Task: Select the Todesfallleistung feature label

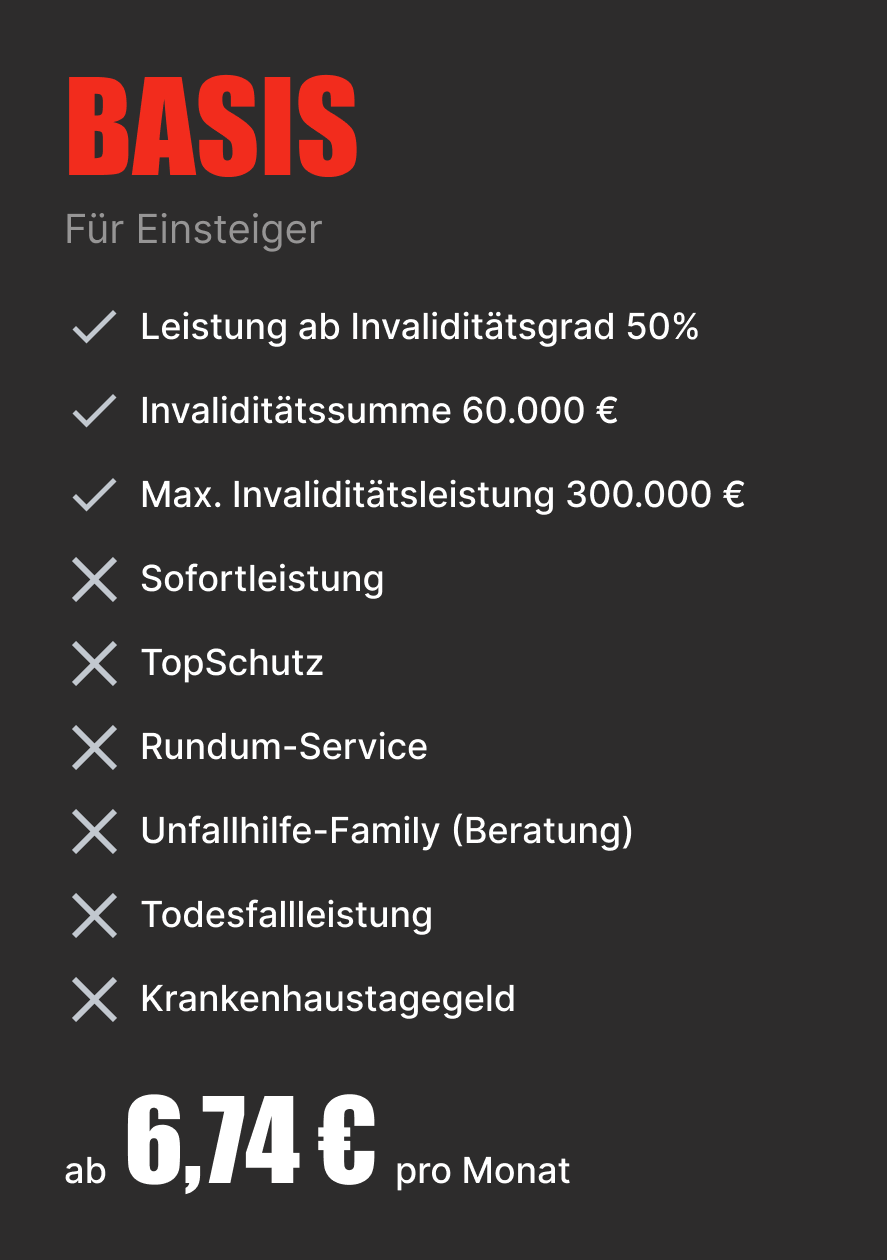Action: pyautogui.click(x=287, y=915)
